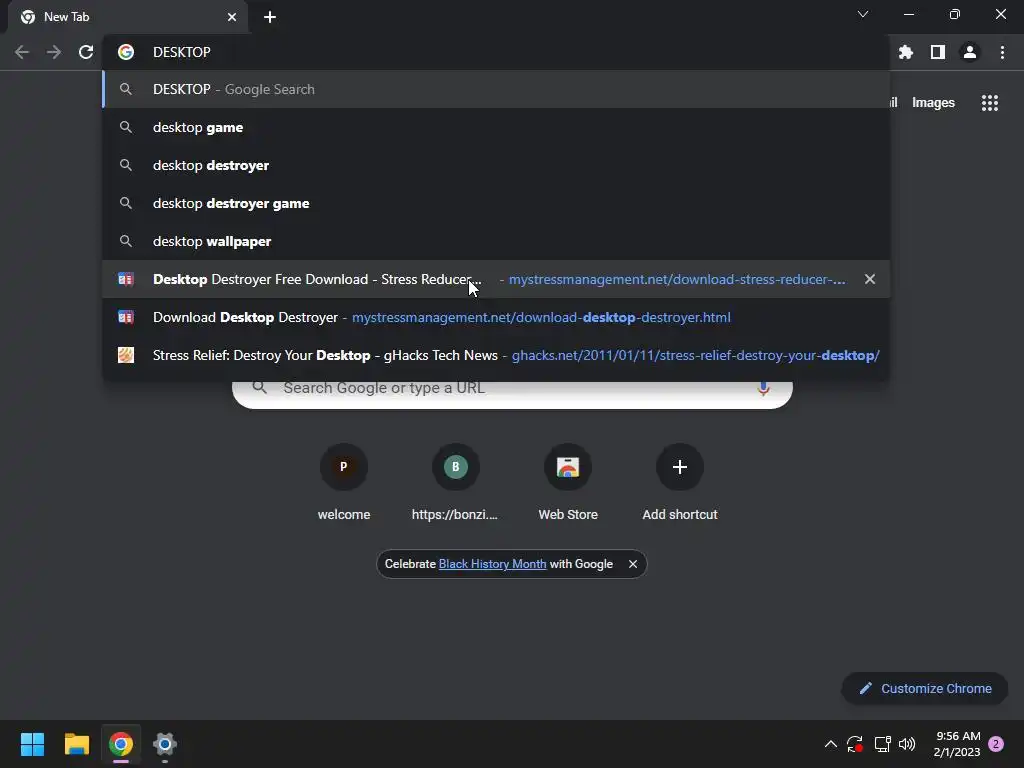Click the browser forward arrow
This screenshot has height=768, width=1024.
click(54, 52)
